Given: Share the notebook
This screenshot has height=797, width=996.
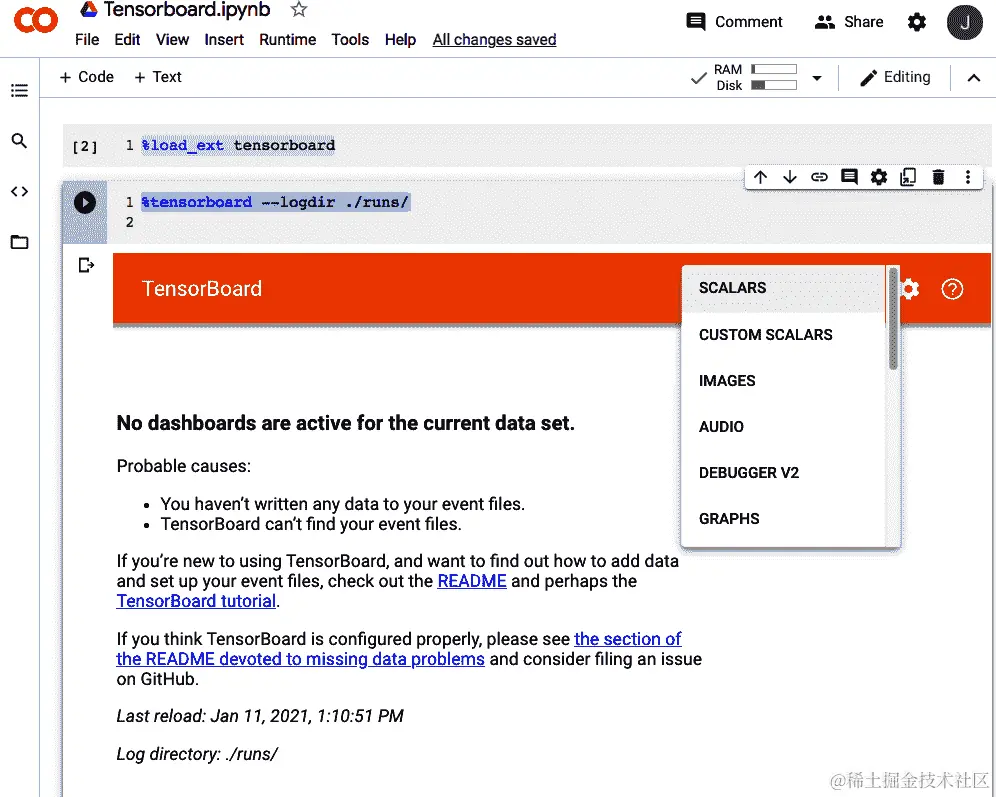Looking at the screenshot, I should click(849, 22).
